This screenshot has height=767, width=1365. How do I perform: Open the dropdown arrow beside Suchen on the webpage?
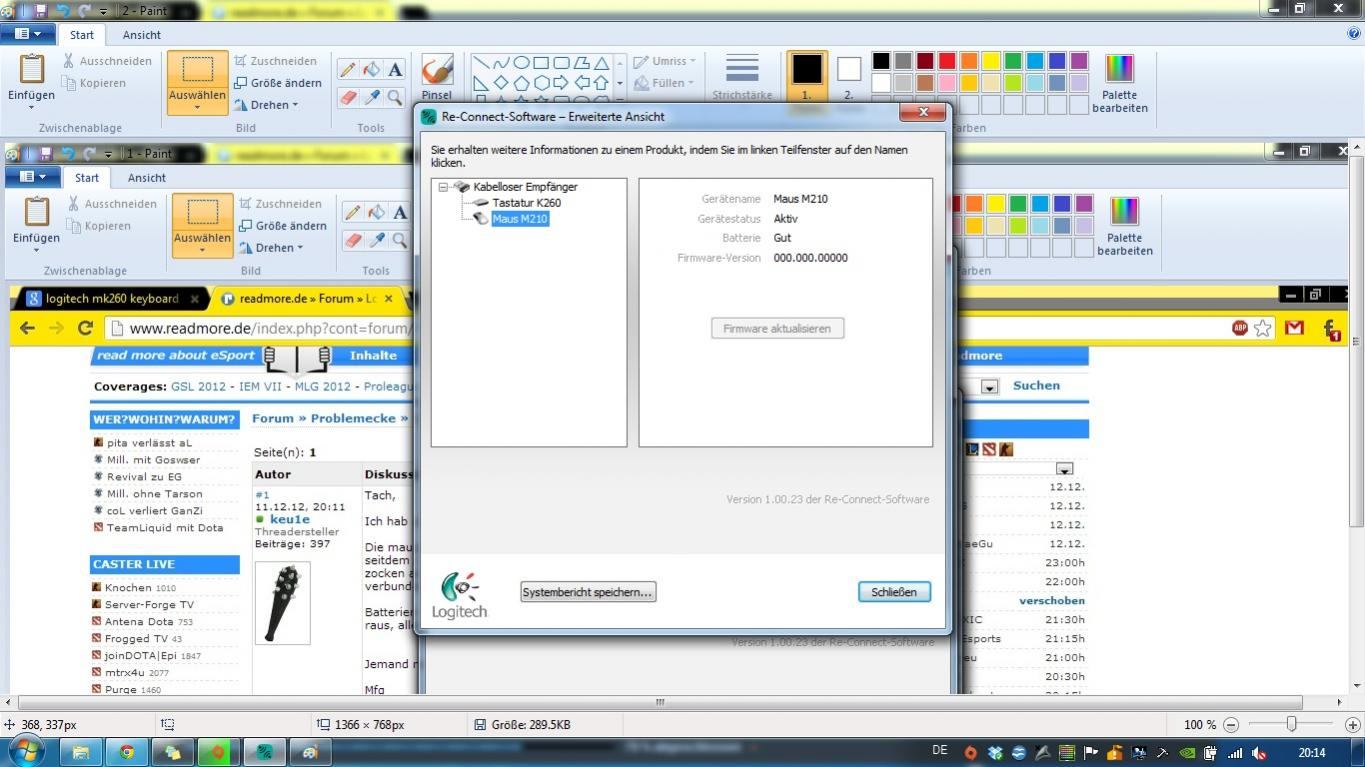point(989,387)
